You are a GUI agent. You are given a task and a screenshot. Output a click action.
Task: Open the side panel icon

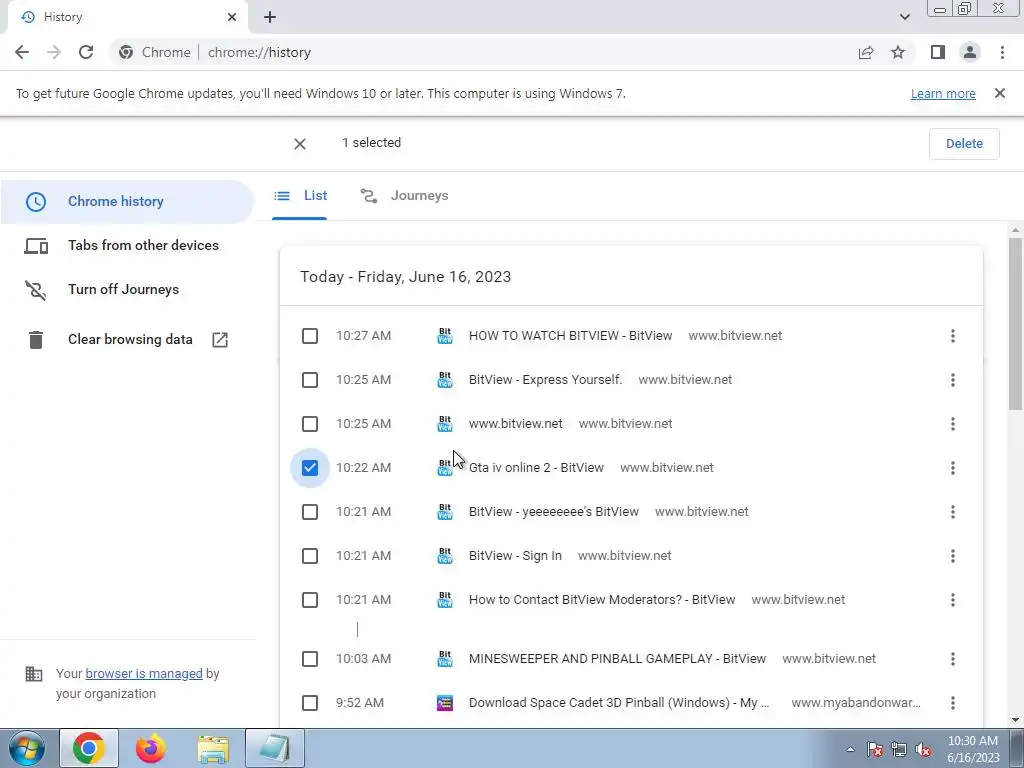tap(938, 52)
